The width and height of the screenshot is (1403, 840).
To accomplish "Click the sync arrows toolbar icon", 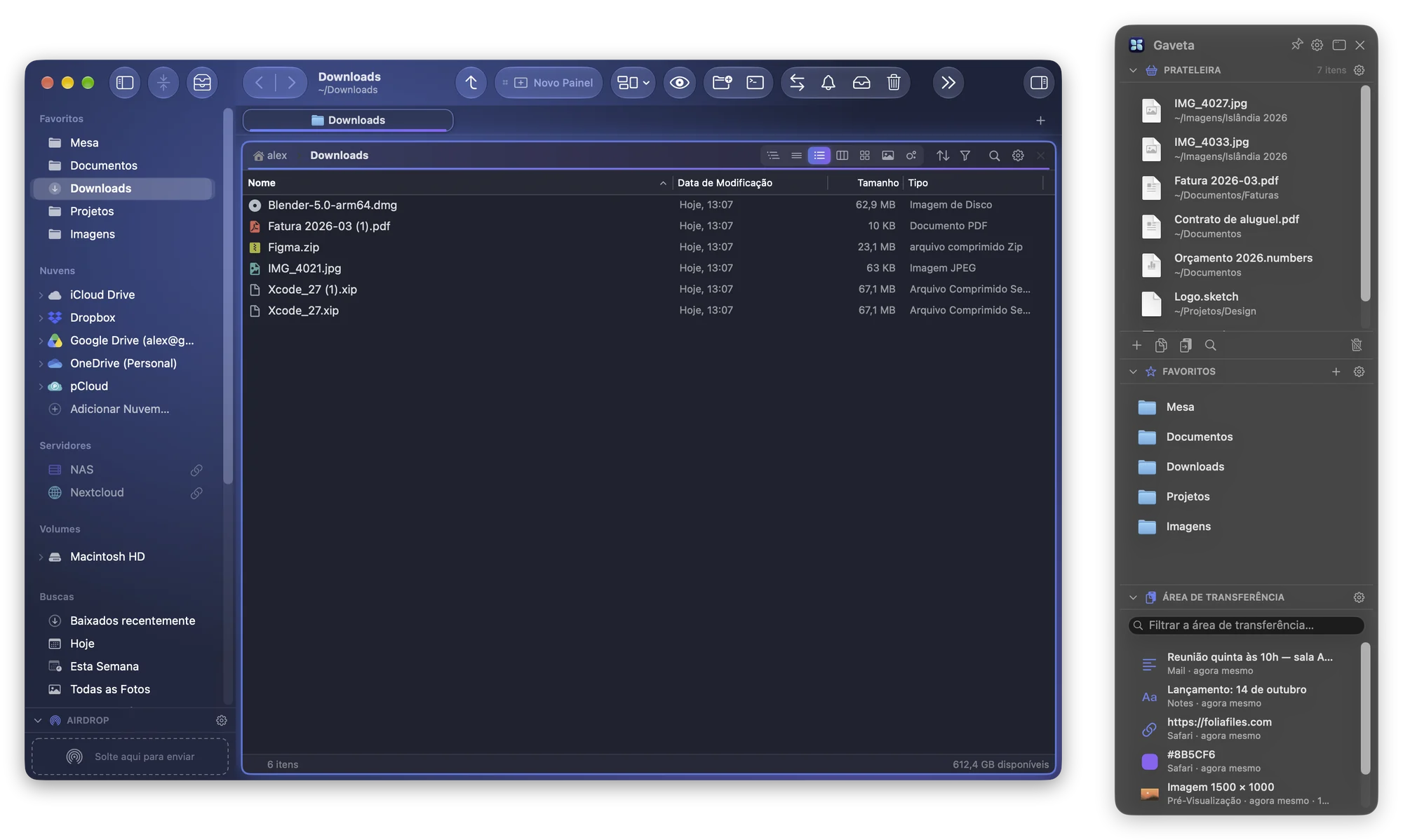I will point(797,83).
